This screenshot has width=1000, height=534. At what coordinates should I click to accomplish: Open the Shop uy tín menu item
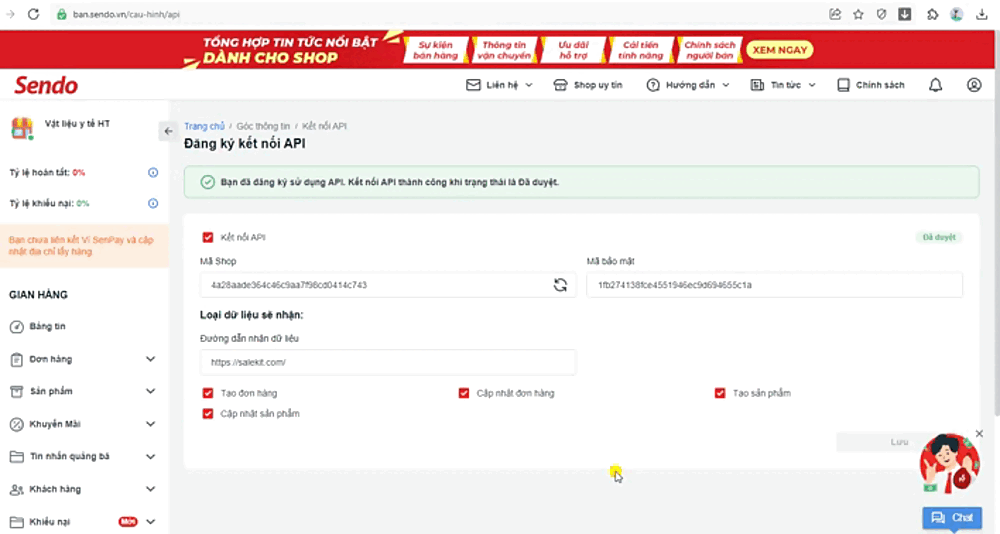click(589, 85)
